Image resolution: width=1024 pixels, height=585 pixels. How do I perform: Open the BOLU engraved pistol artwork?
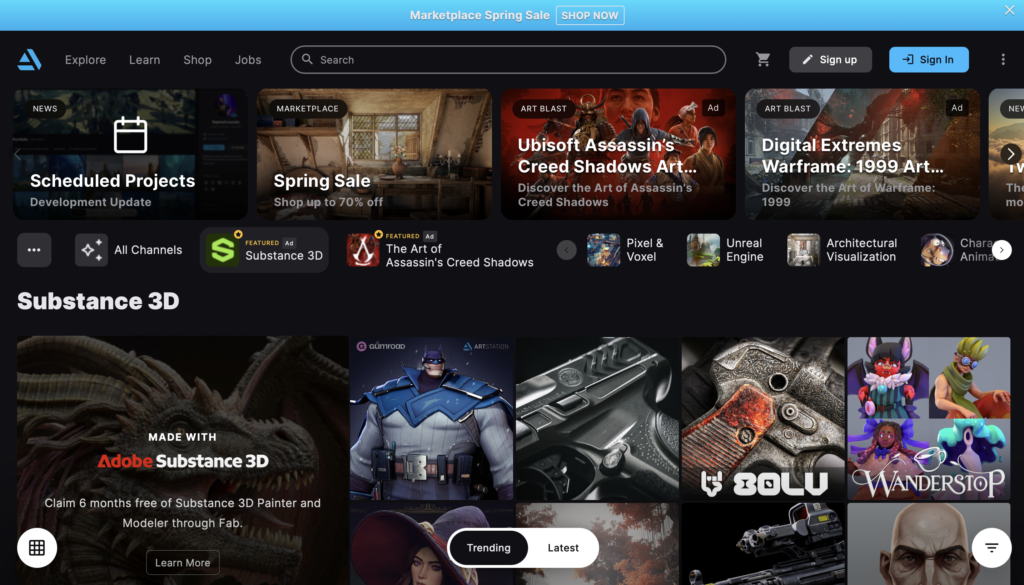coord(763,418)
